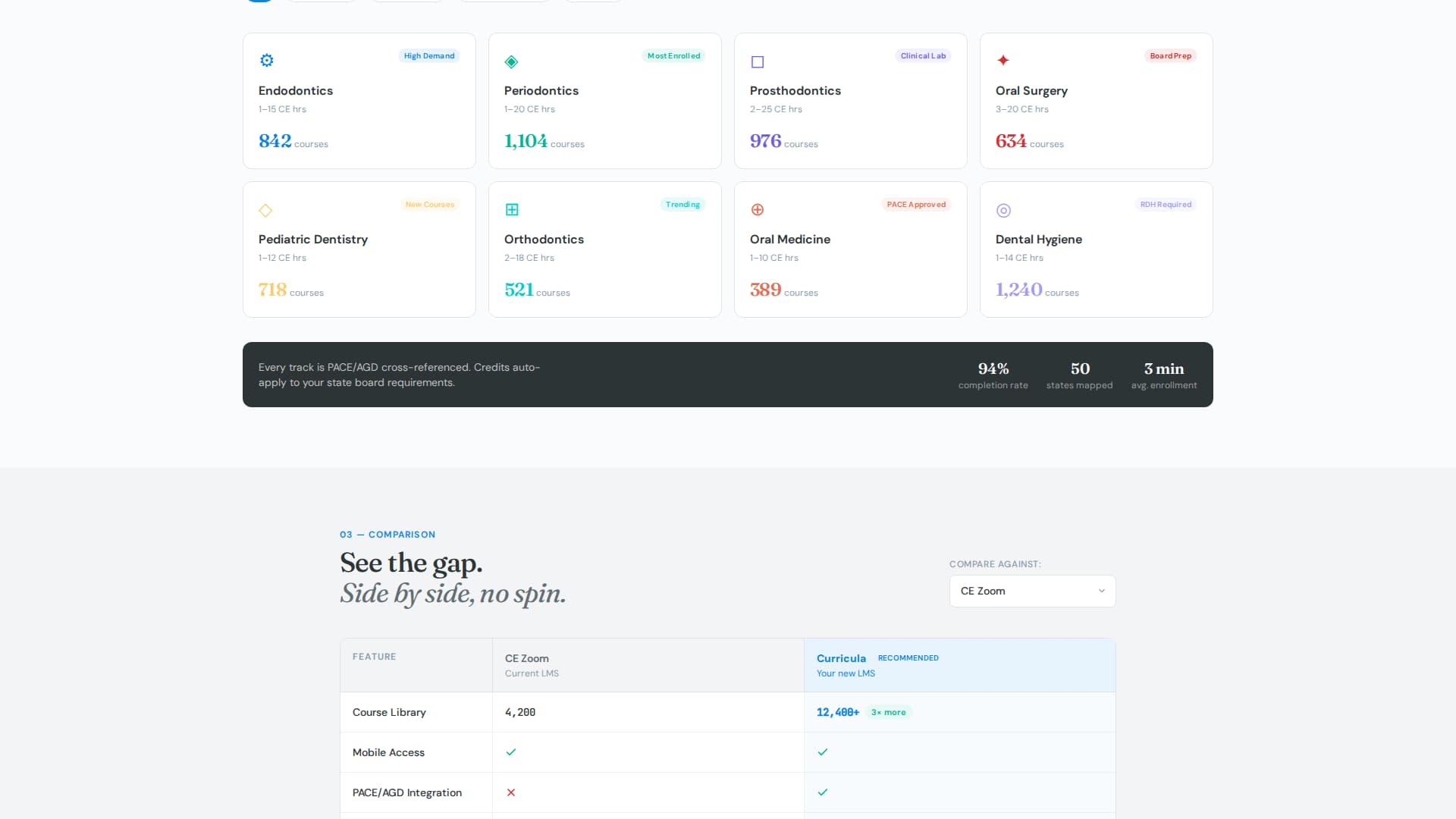The image size is (1456, 819).
Task: Open the Orthodontics track title
Action: (544, 239)
